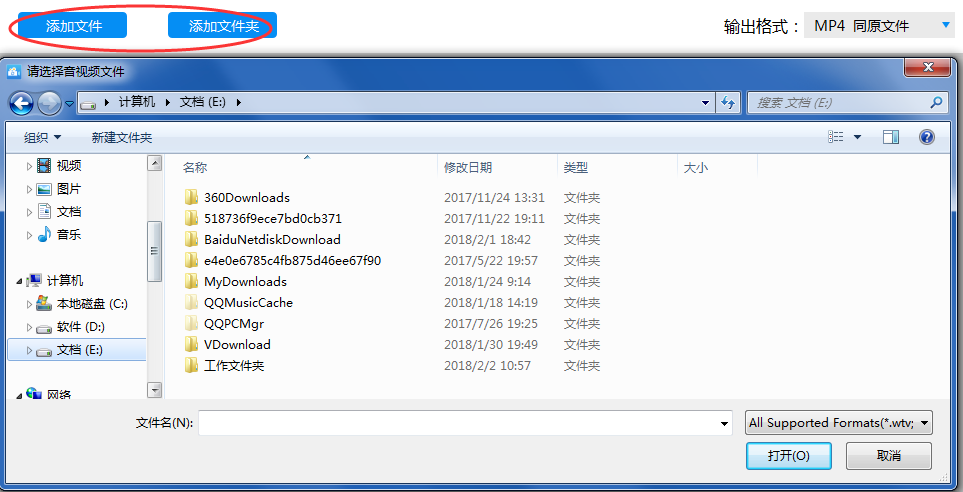
Task: Open the view options dropdown arrow
Action: click(857, 137)
